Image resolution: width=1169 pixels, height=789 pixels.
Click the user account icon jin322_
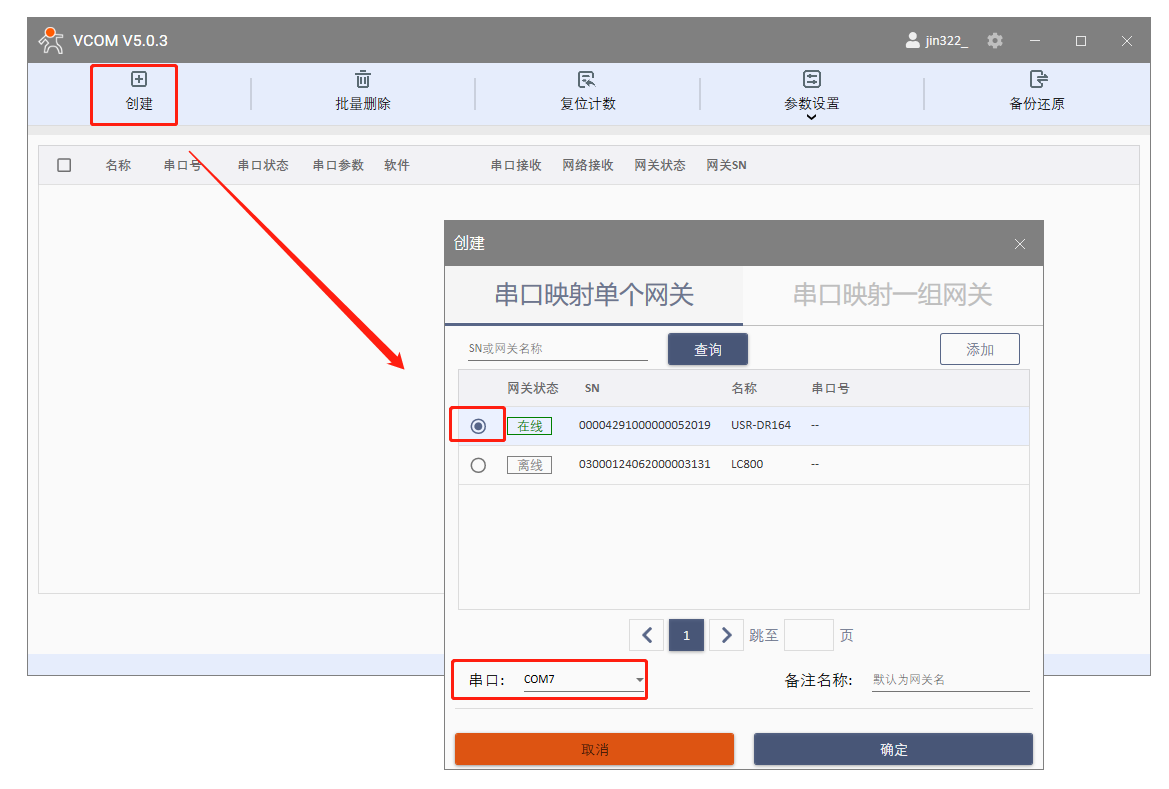[x=912, y=41]
